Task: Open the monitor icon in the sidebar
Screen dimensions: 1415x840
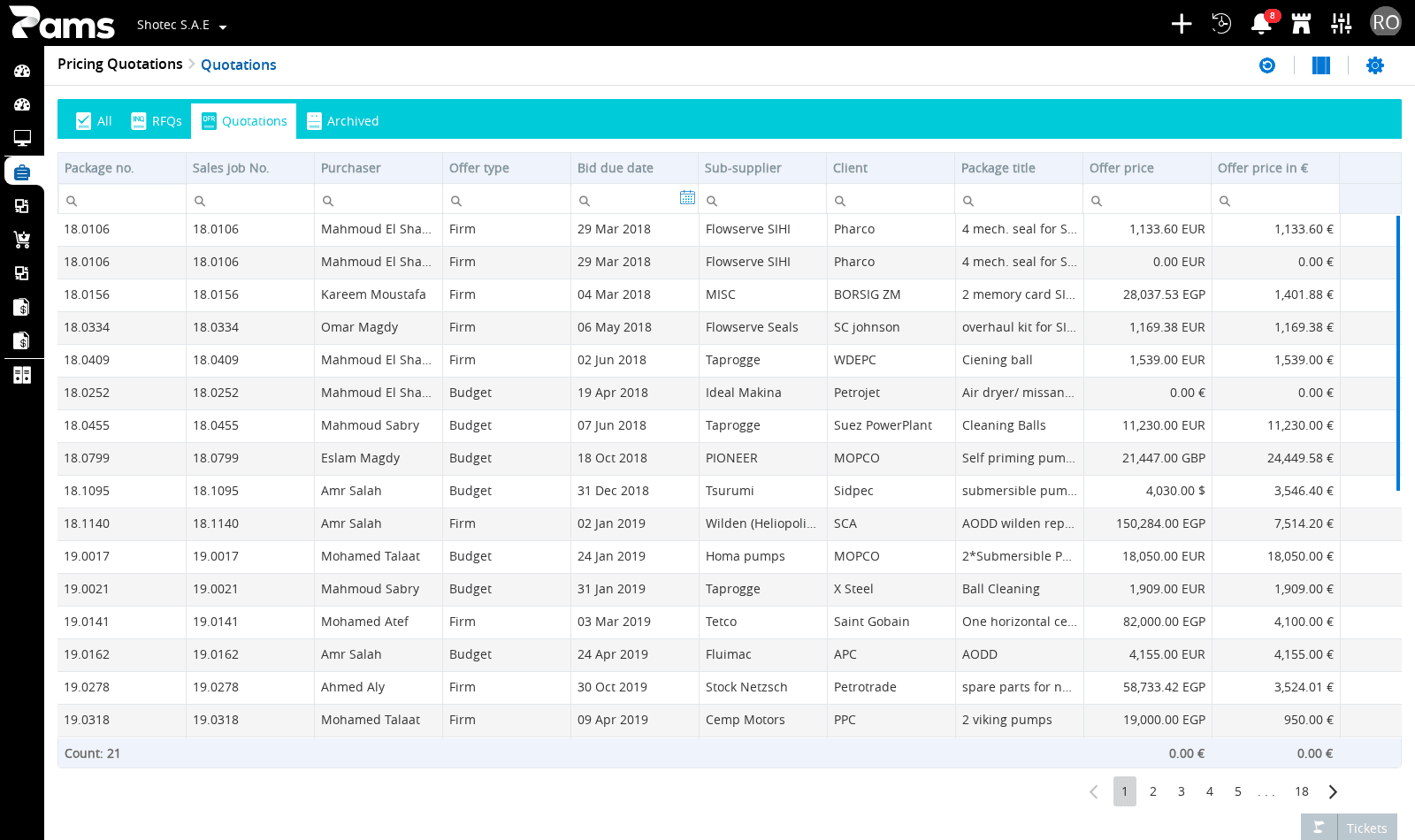Action: [22, 138]
